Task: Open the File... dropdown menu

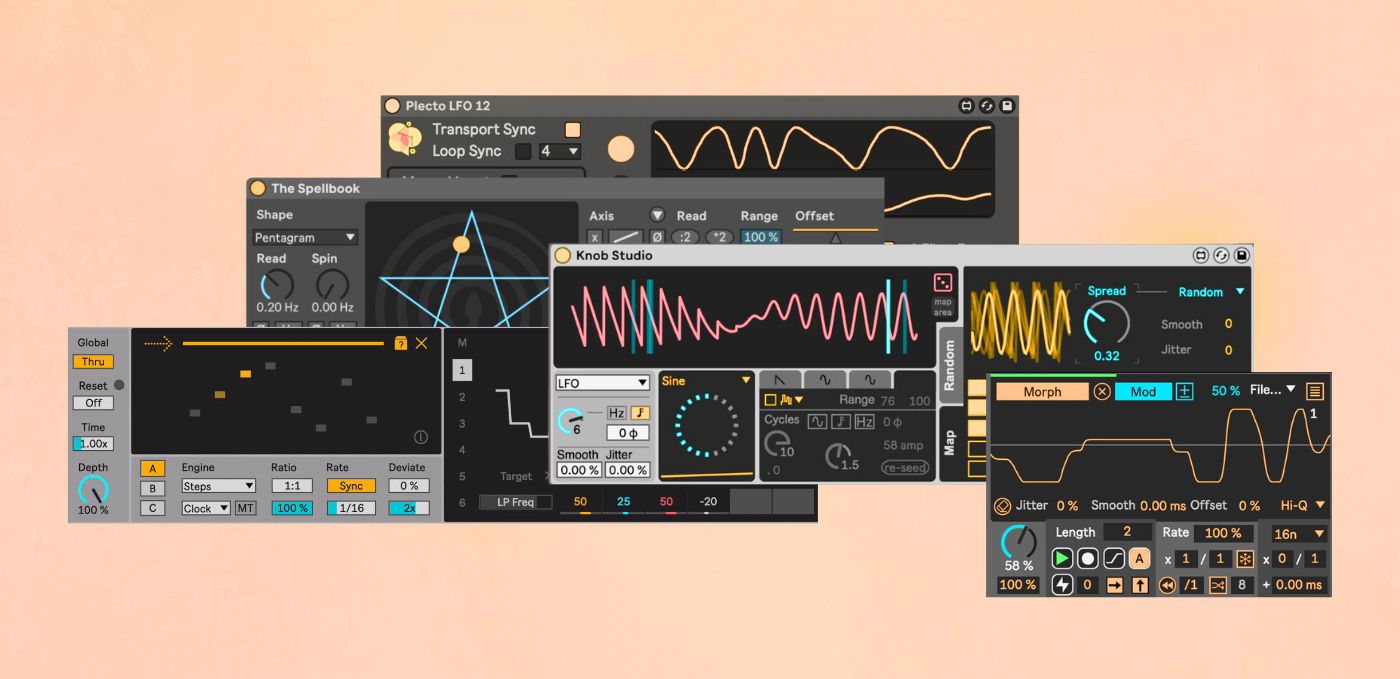Action: 1272,390
